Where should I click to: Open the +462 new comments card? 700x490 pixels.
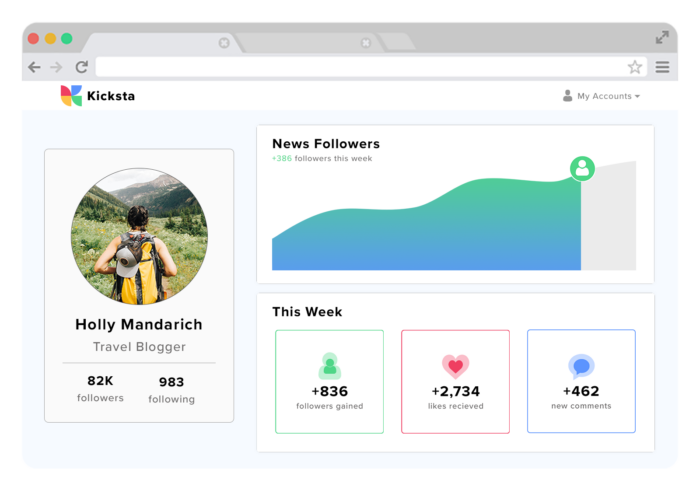(581, 381)
